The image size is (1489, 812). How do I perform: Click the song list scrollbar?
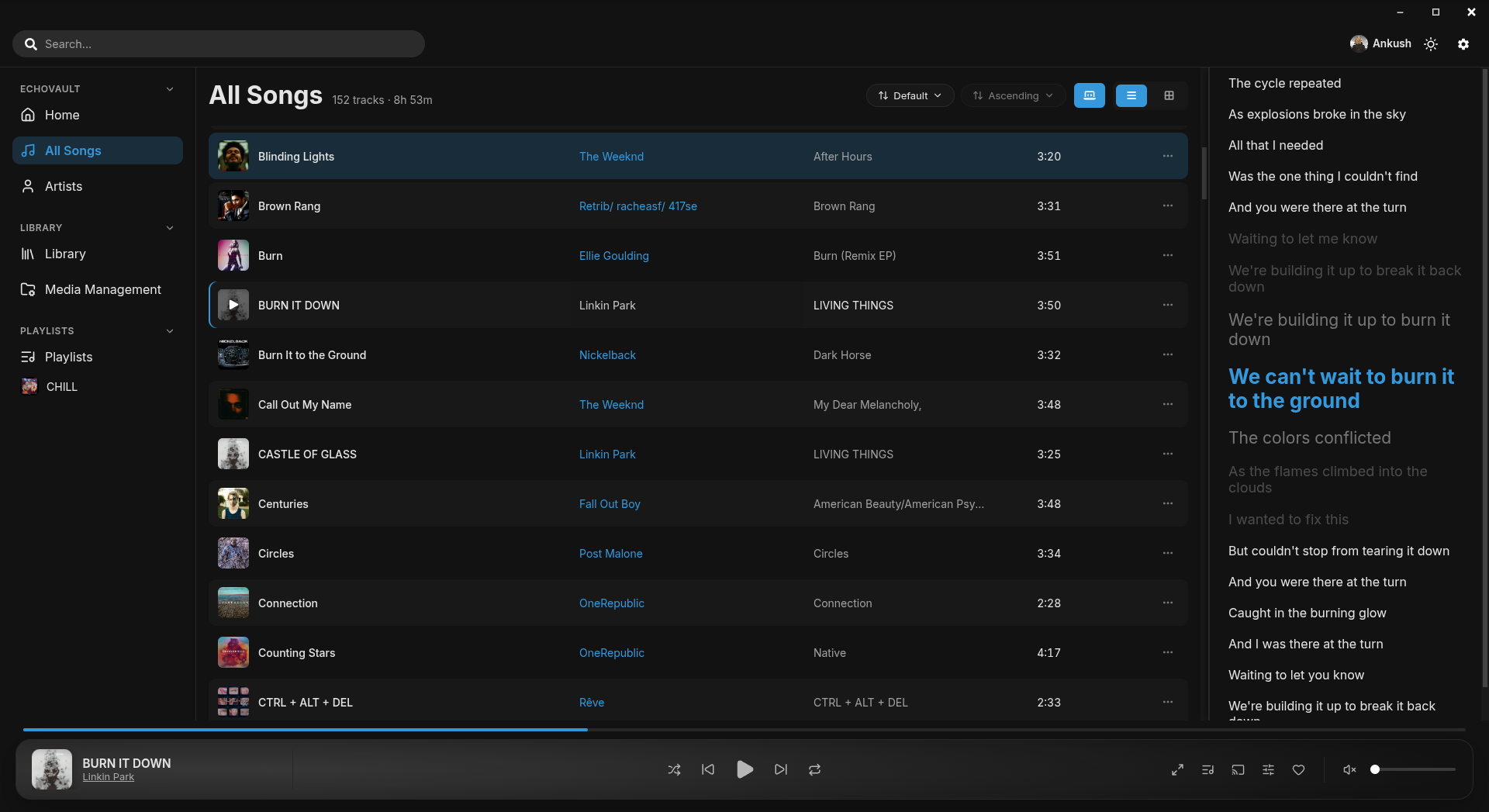[1204, 174]
